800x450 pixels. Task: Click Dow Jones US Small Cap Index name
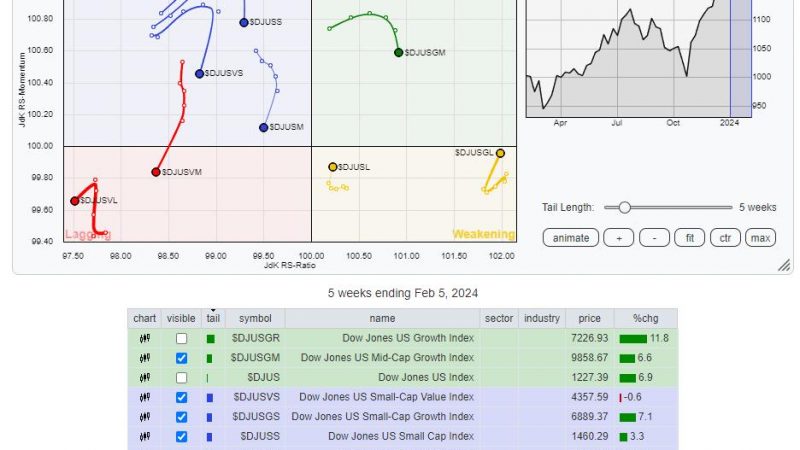pyautogui.click(x=401, y=436)
